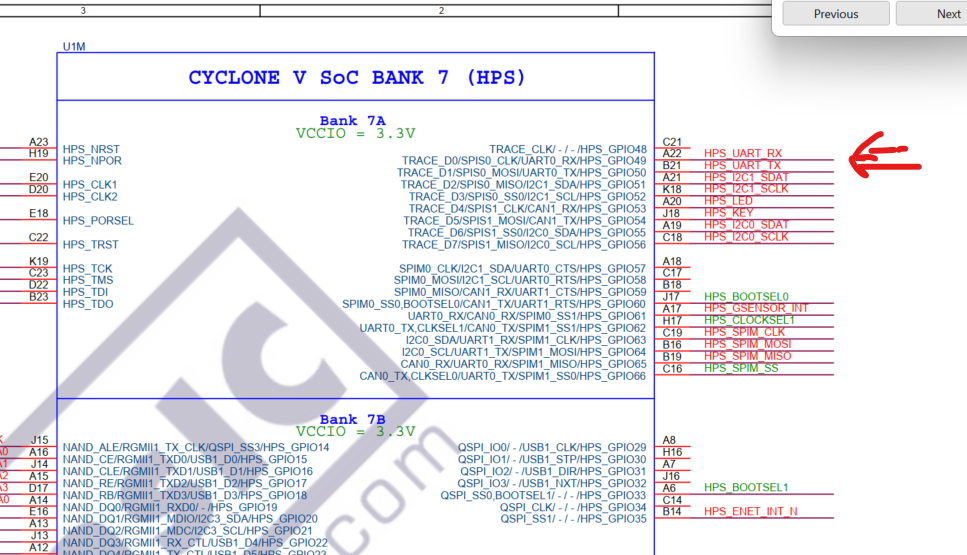The image size is (967, 555).
Task: Select the HPS_KEY net label
Action: pos(728,213)
